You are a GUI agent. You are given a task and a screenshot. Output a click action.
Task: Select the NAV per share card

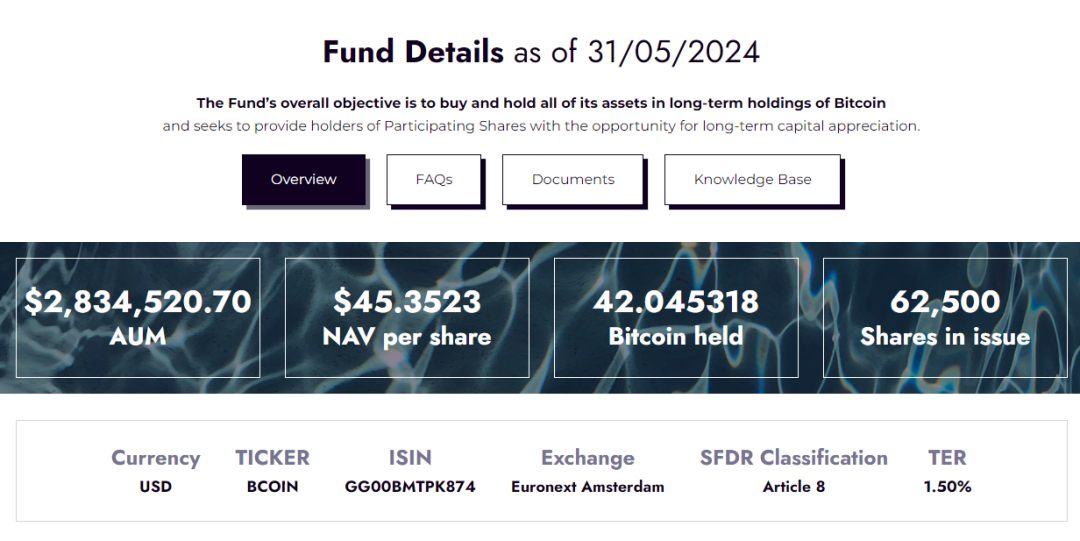tap(407, 318)
